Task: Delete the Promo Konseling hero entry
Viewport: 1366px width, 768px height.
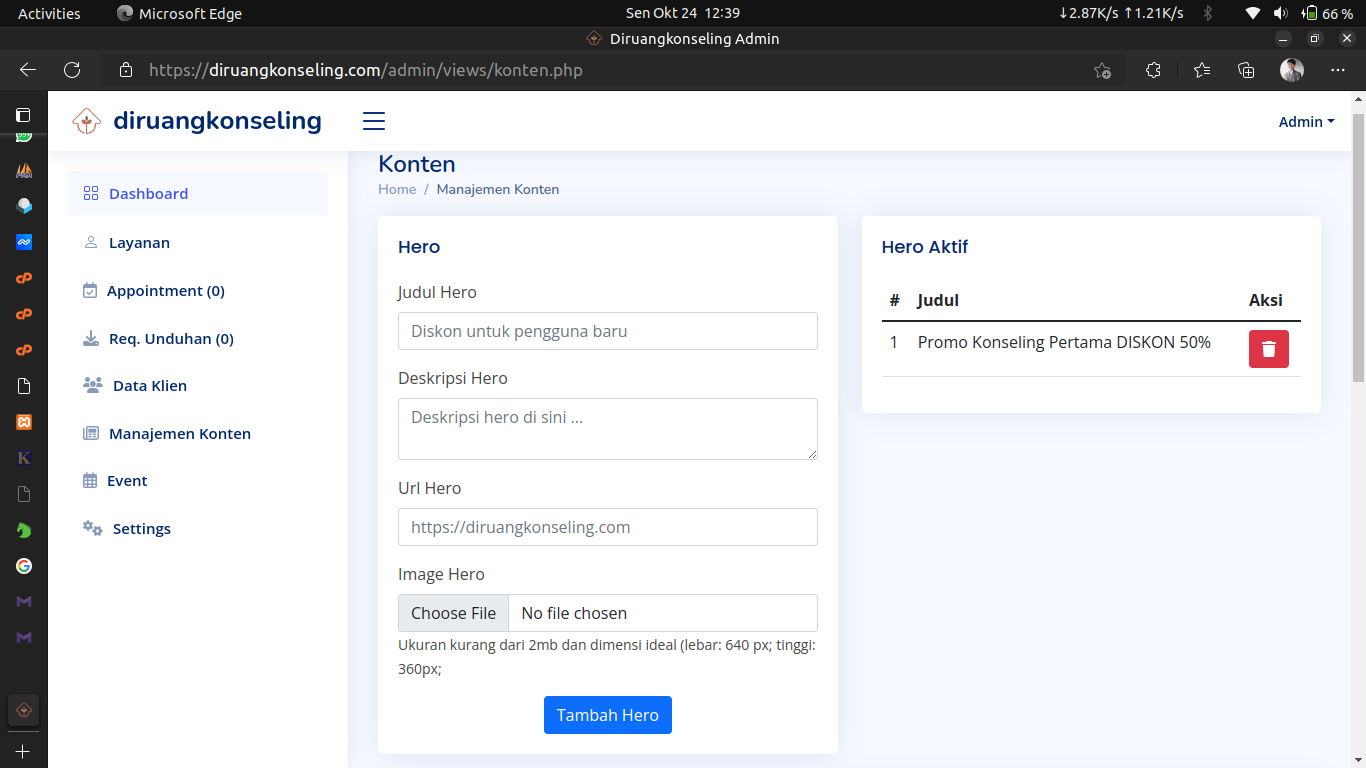Action: [x=1268, y=349]
